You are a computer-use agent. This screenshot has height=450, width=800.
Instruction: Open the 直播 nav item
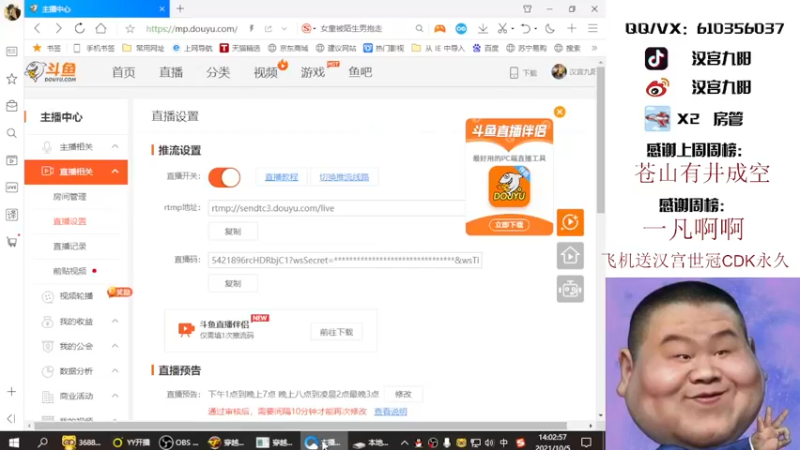[171, 72]
